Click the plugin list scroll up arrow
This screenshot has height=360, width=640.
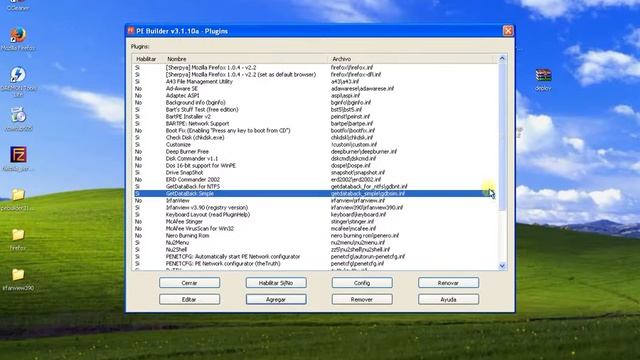(502, 59)
